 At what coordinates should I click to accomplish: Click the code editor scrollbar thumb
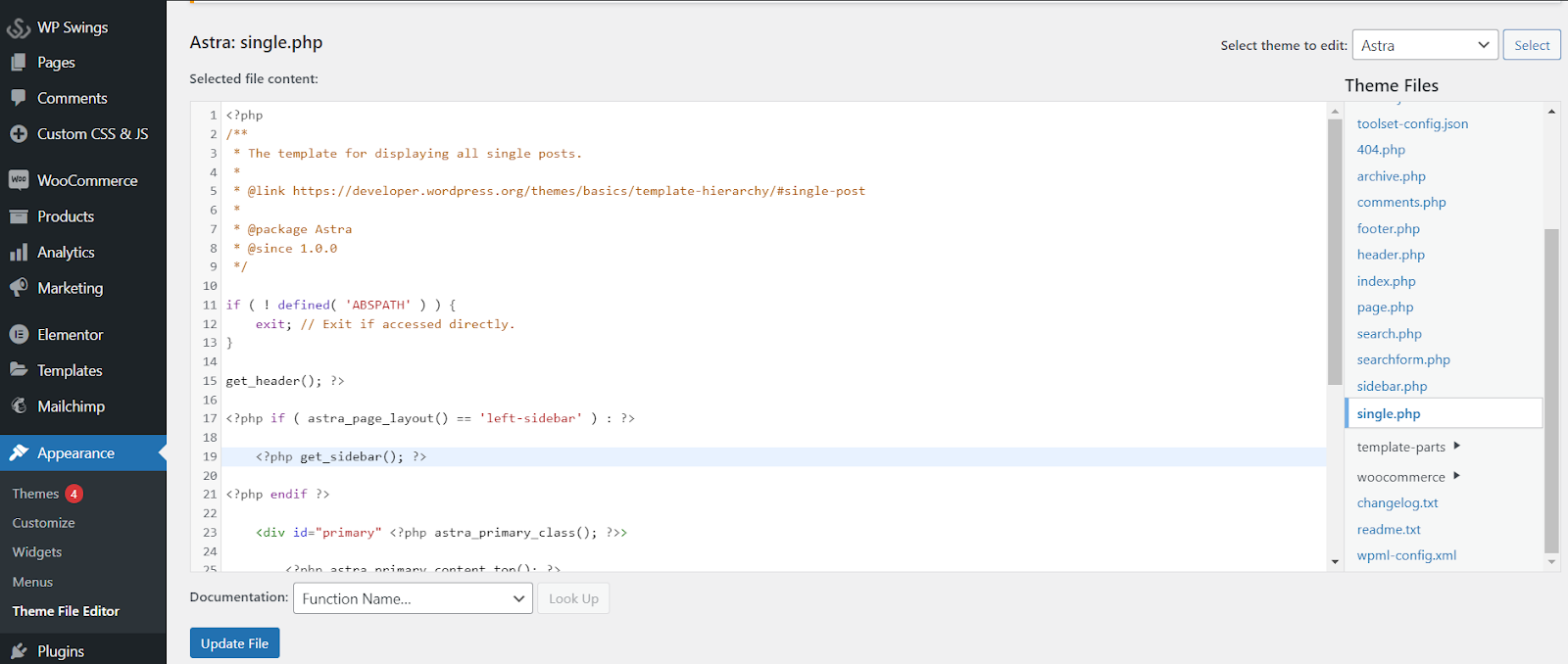click(x=1335, y=252)
